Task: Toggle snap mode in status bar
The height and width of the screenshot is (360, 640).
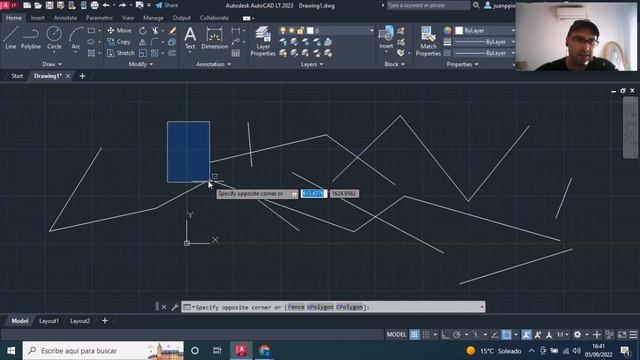Action: pos(426,335)
